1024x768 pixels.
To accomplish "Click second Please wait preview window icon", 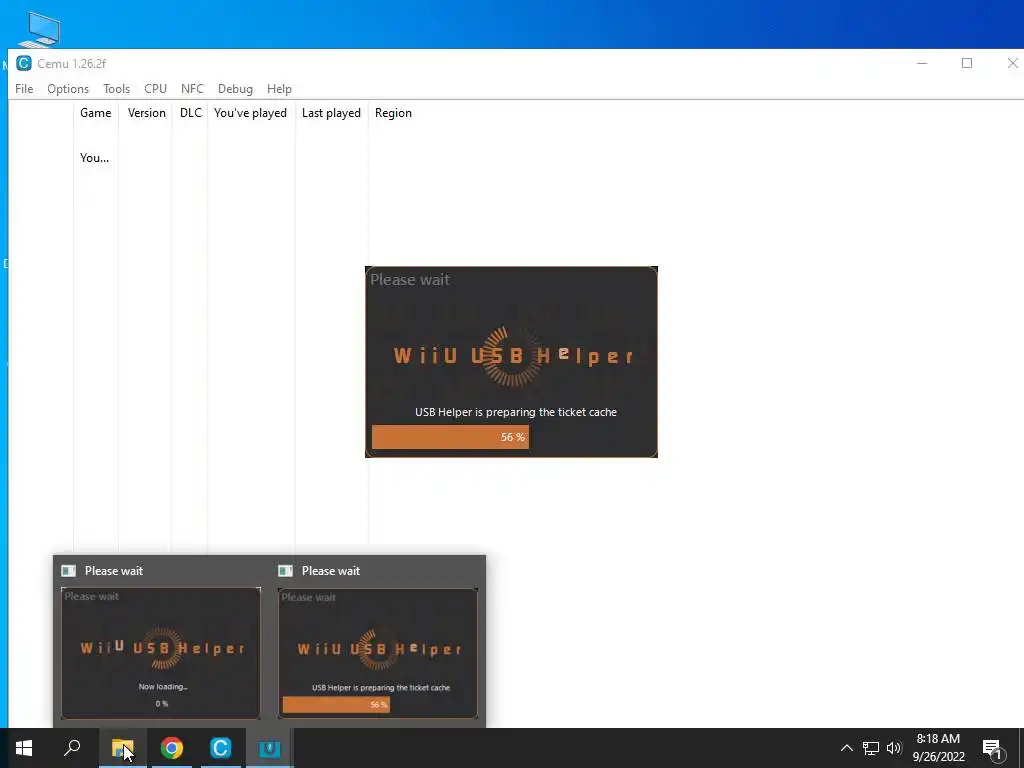I will (x=285, y=571).
